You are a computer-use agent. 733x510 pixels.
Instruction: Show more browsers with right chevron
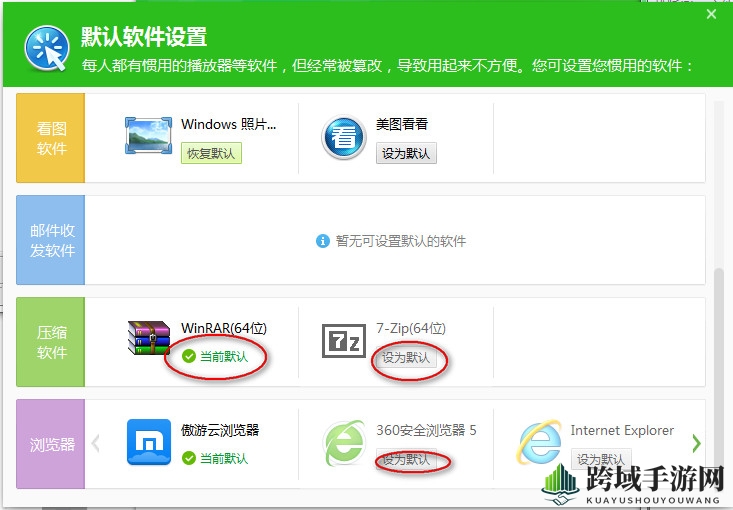(x=696, y=443)
